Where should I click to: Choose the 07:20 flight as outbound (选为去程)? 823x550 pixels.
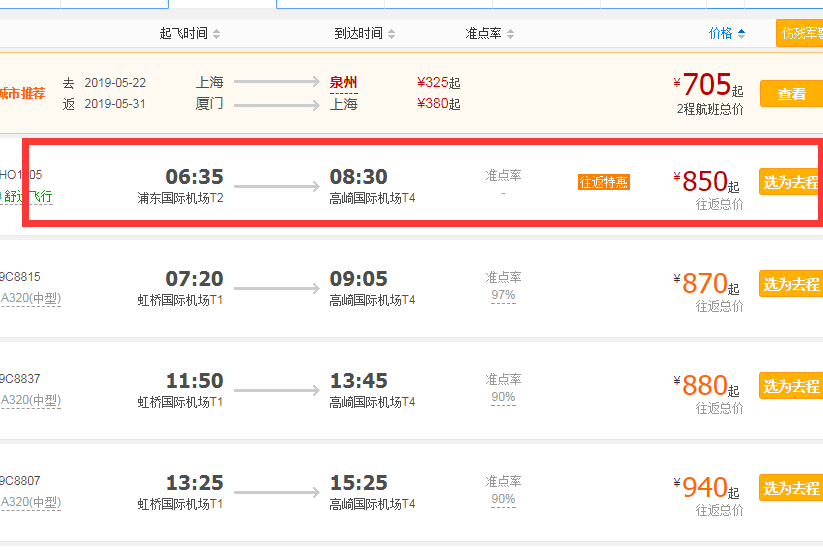coord(791,284)
